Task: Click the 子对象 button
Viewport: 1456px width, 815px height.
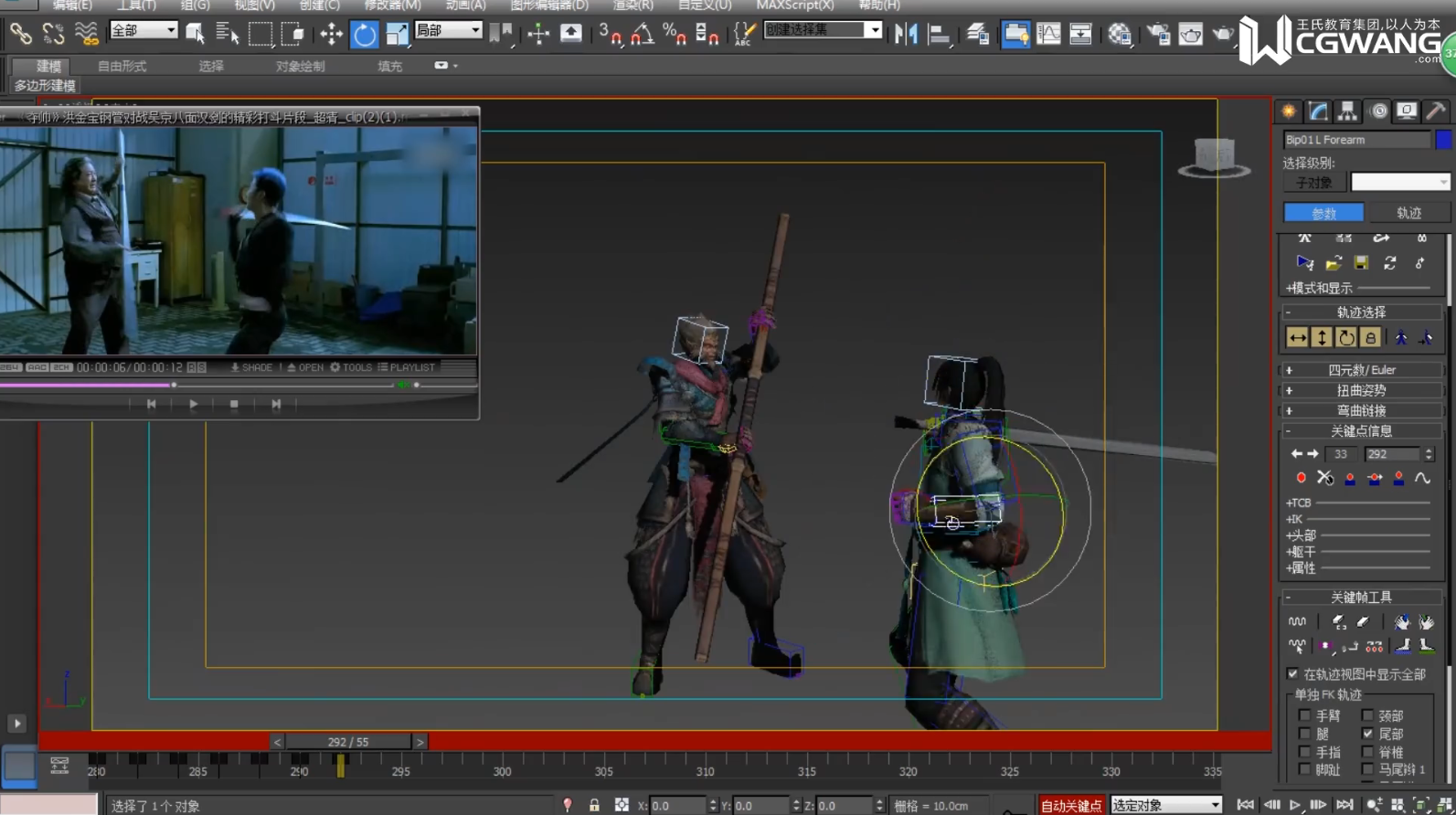Action: (1314, 183)
